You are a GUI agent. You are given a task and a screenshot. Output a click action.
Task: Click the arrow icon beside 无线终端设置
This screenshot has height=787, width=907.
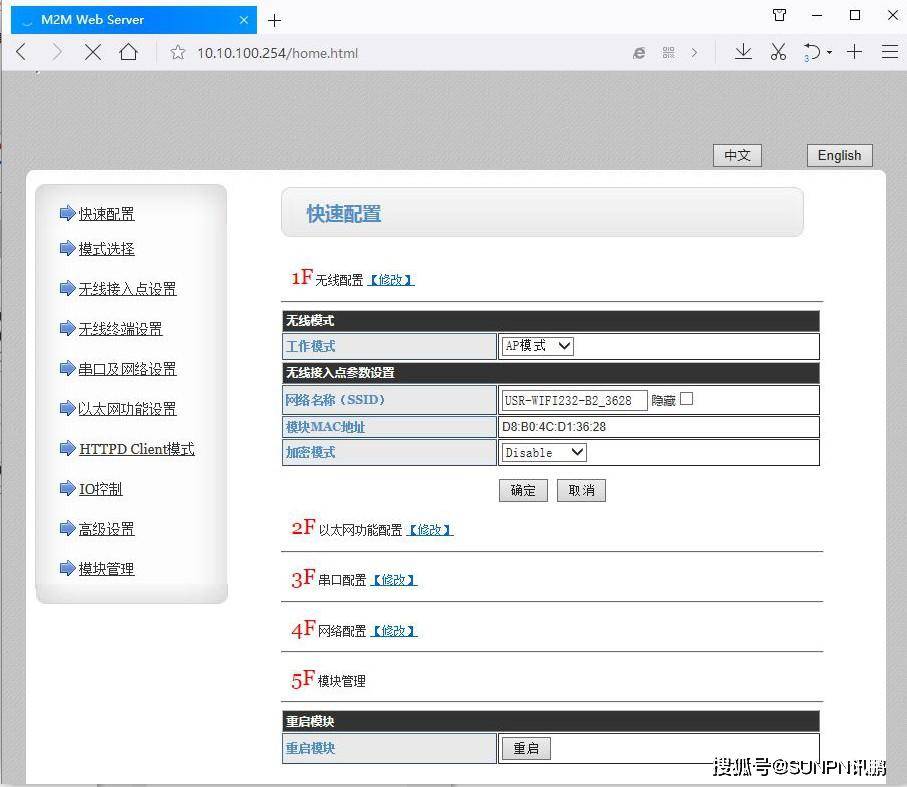pos(68,328)
